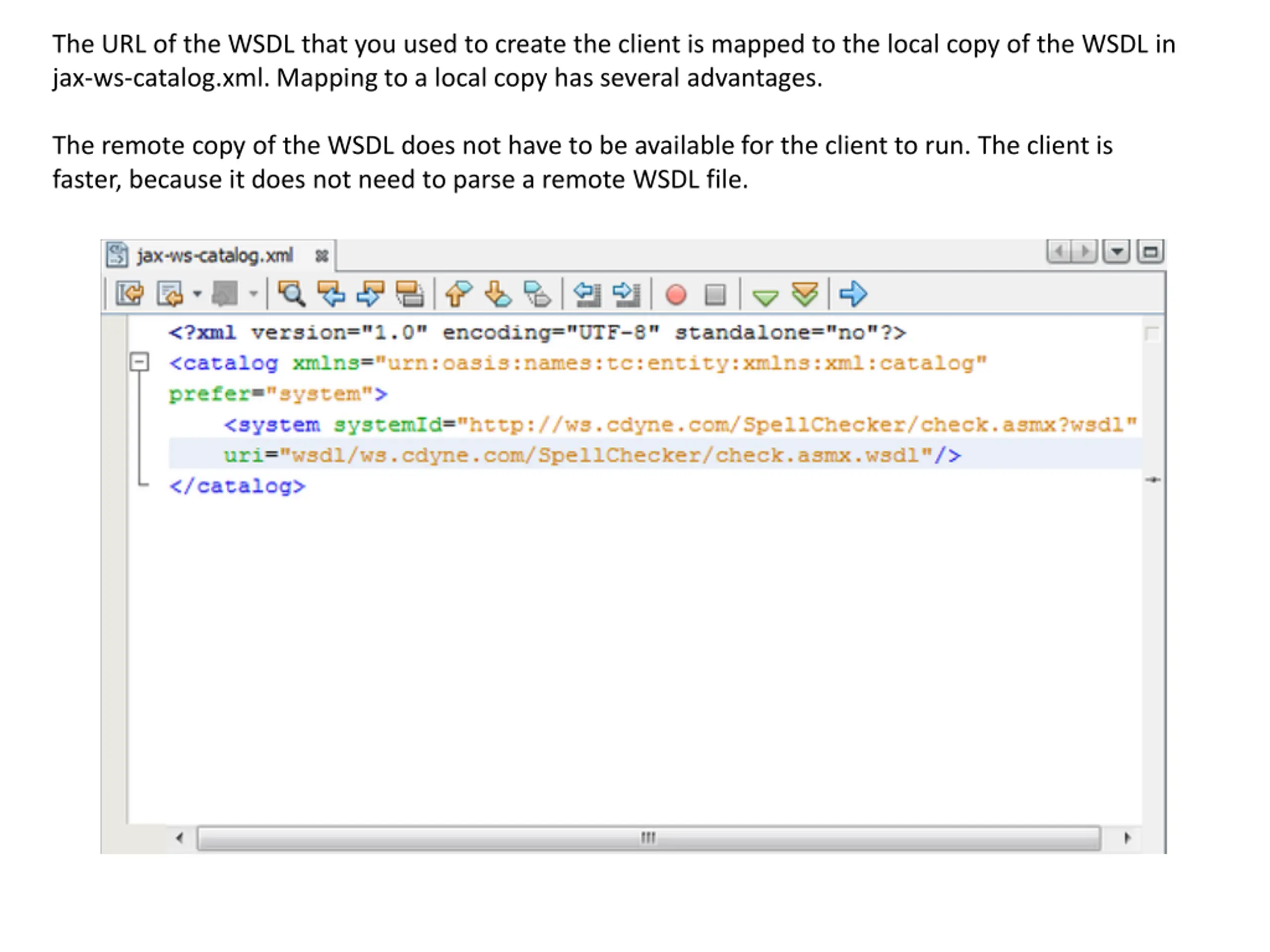The image size is (1270, 952).
Task: Open the Back history dropdown arrow
Action: click(197, 294)
